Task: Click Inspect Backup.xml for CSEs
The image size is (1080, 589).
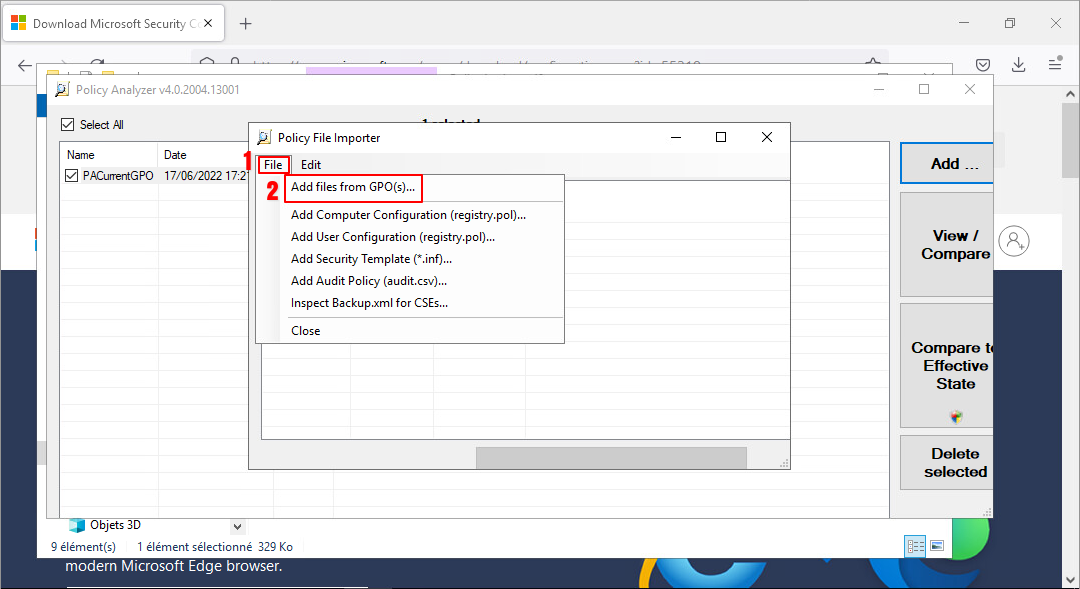Action: pos(369,303)
